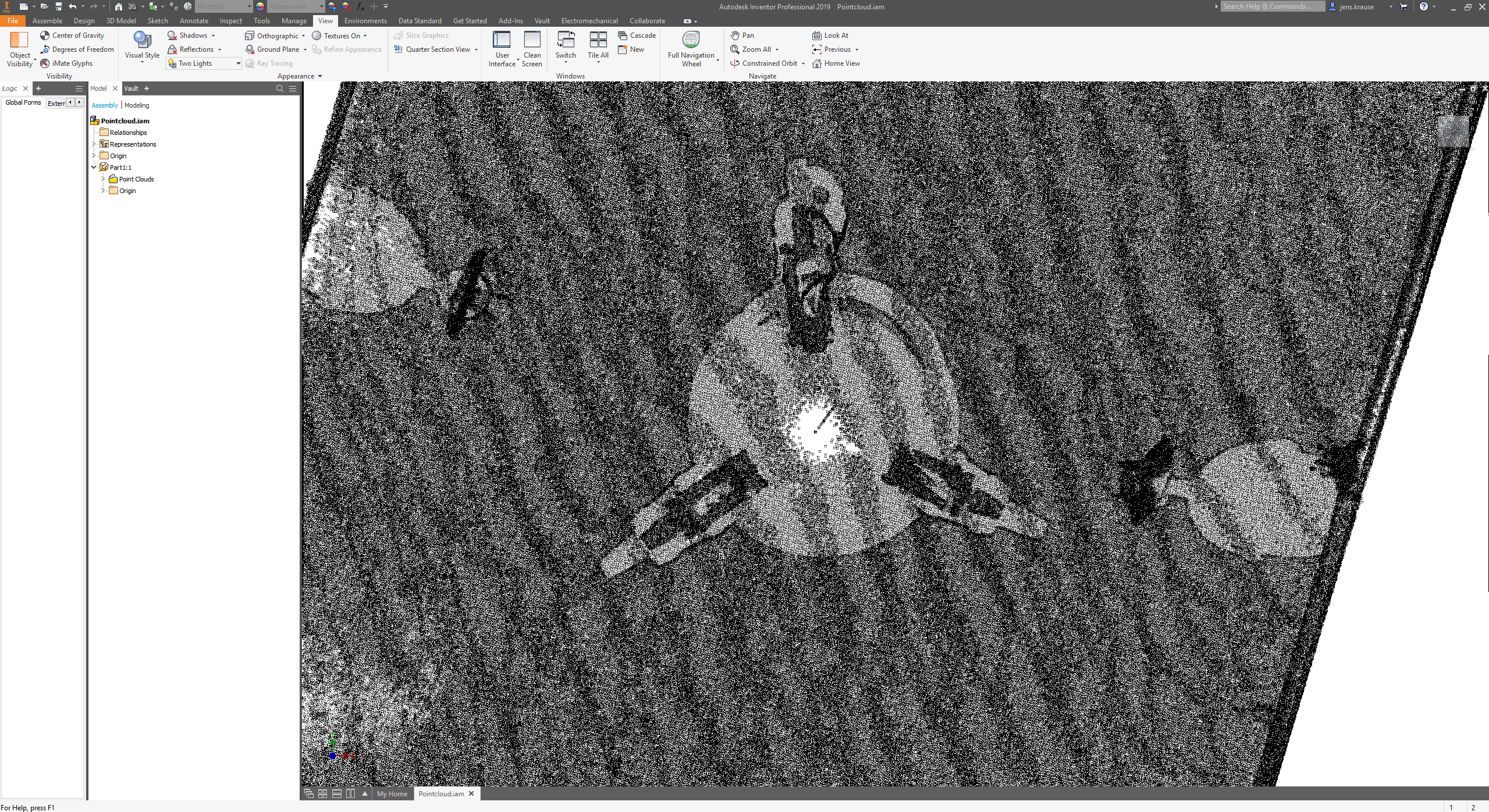Switch to the Assemble ribbon tab
This screenshot has width=1489, height=812.
47,20
